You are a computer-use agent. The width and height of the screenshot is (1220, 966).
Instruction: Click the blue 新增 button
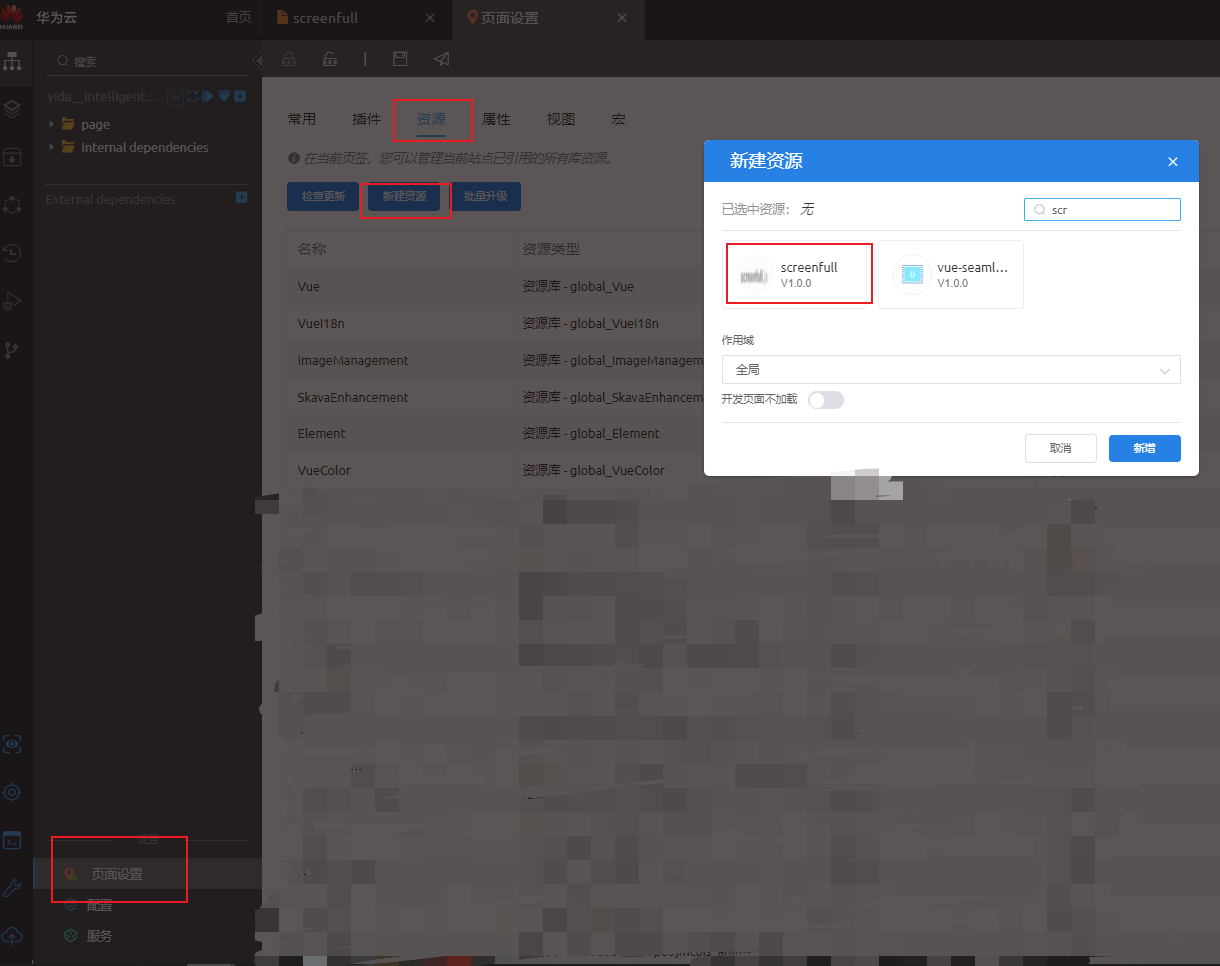click(1145, 448)
